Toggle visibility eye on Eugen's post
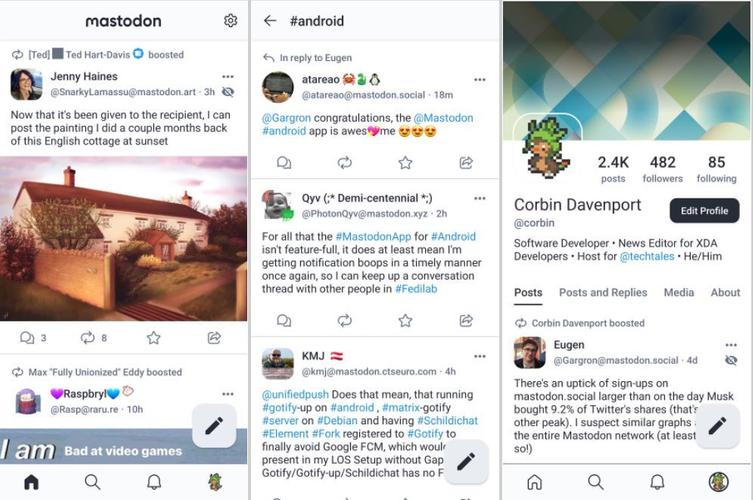This screenshot has width=753, height=500. [731, 360]
